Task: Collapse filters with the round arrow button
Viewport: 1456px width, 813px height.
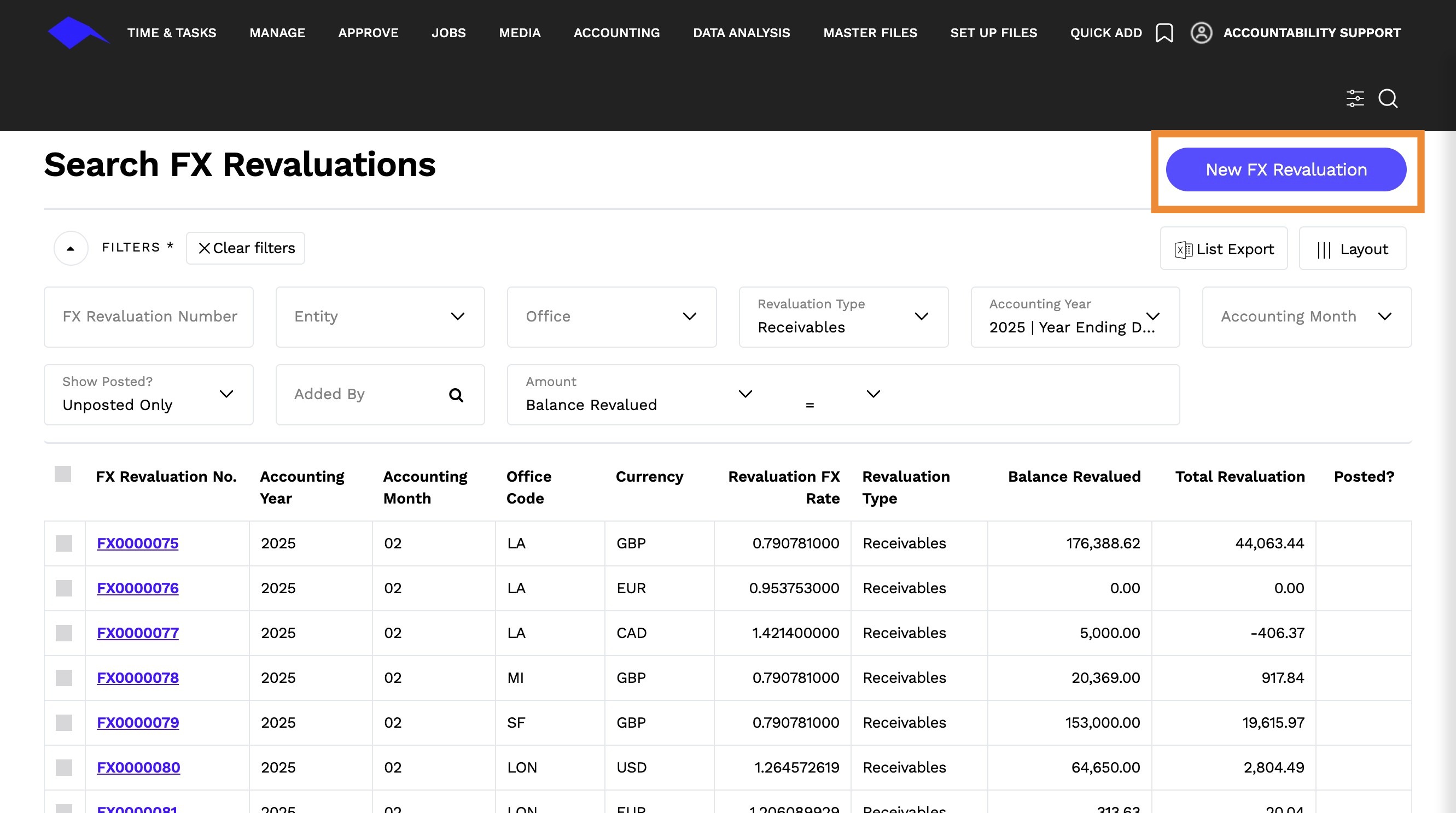Action: [x=71, y=248]
